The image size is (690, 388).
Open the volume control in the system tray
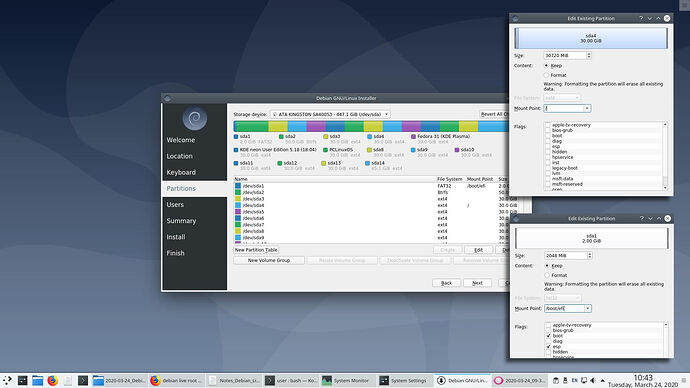(593, 381)
